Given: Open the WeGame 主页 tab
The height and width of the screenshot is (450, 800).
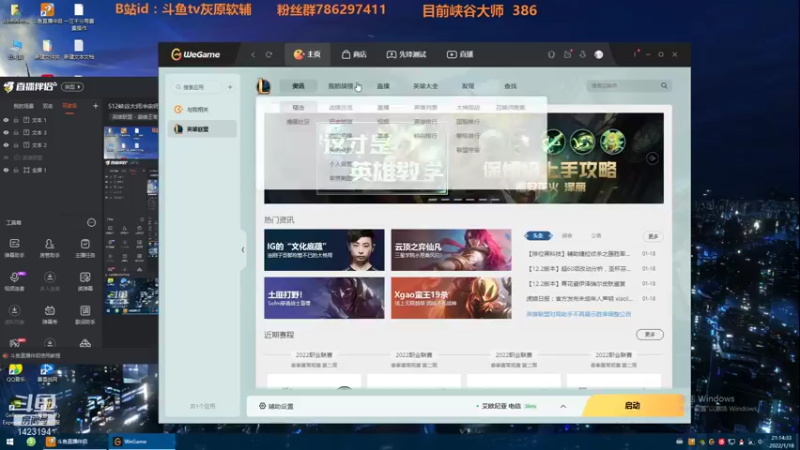Looking at the screenshot, I should point(307,54).
